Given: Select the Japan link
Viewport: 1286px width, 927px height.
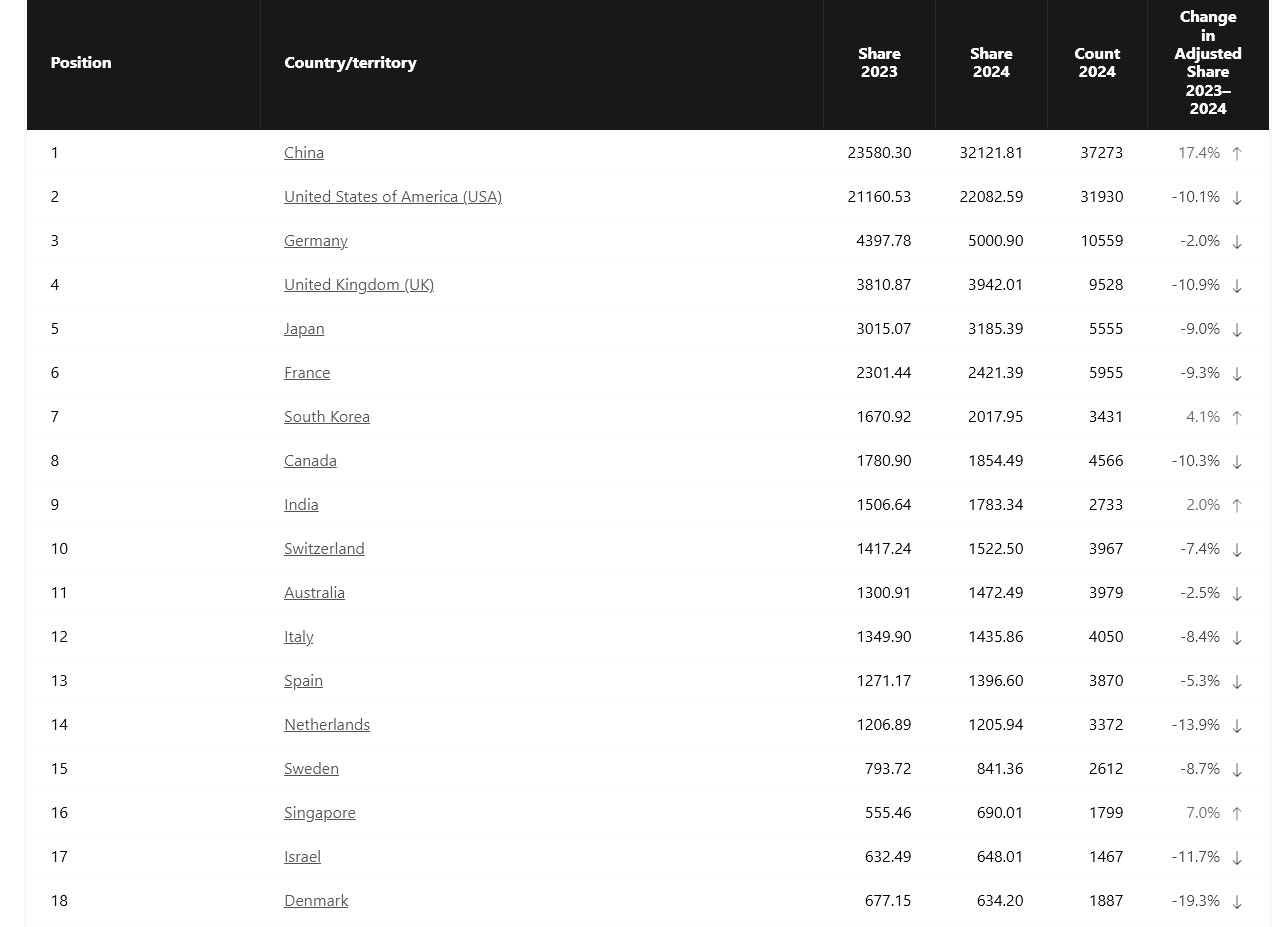Looking at the screenshot, I should 303,329.
